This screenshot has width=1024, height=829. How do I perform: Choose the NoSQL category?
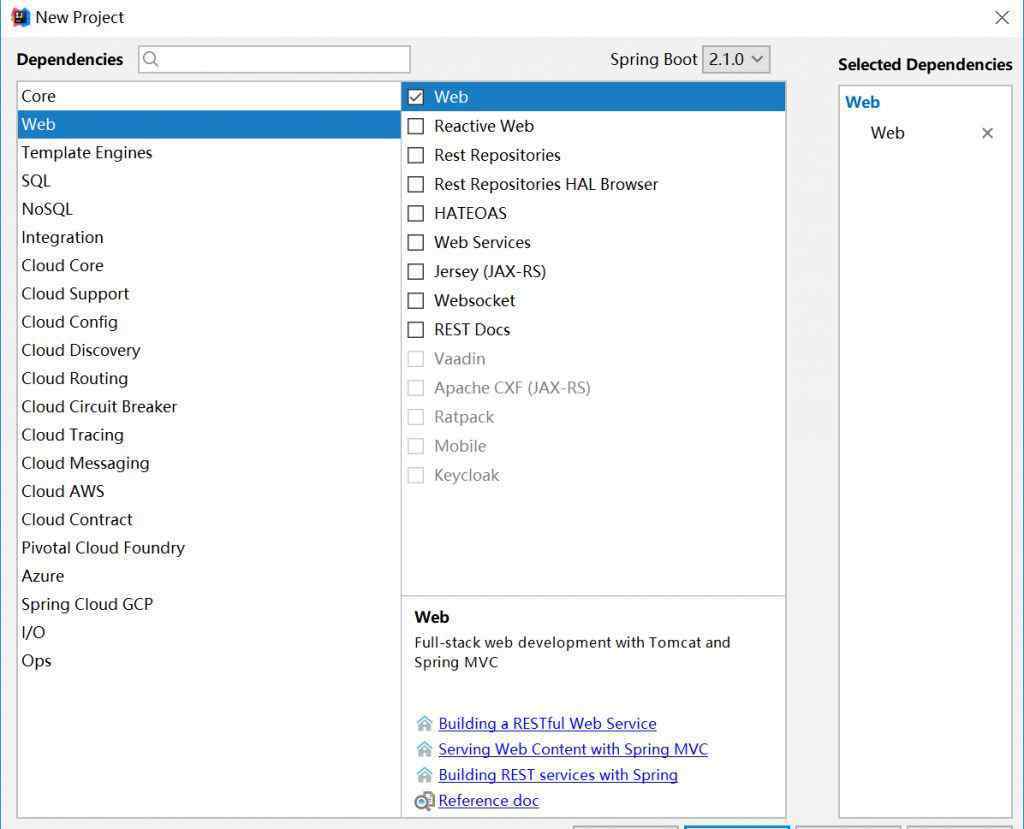[x=209, y=209]
